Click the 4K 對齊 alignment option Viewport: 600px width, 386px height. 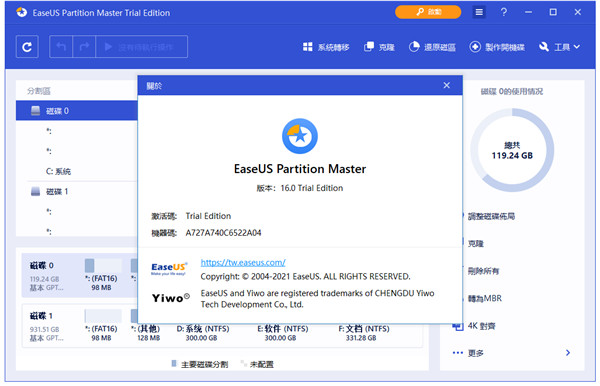click(x=481, y=326)
